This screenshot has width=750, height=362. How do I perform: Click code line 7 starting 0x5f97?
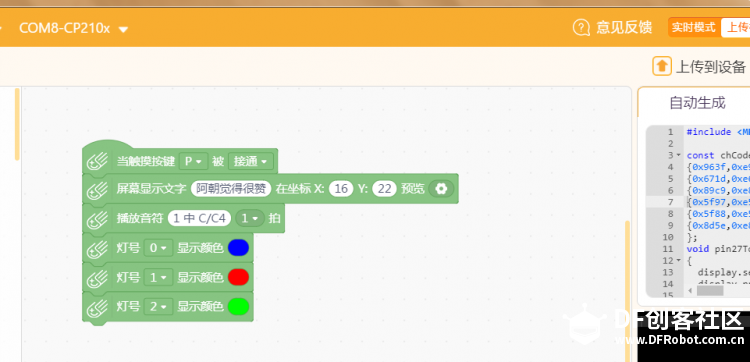tap(718, 202)
